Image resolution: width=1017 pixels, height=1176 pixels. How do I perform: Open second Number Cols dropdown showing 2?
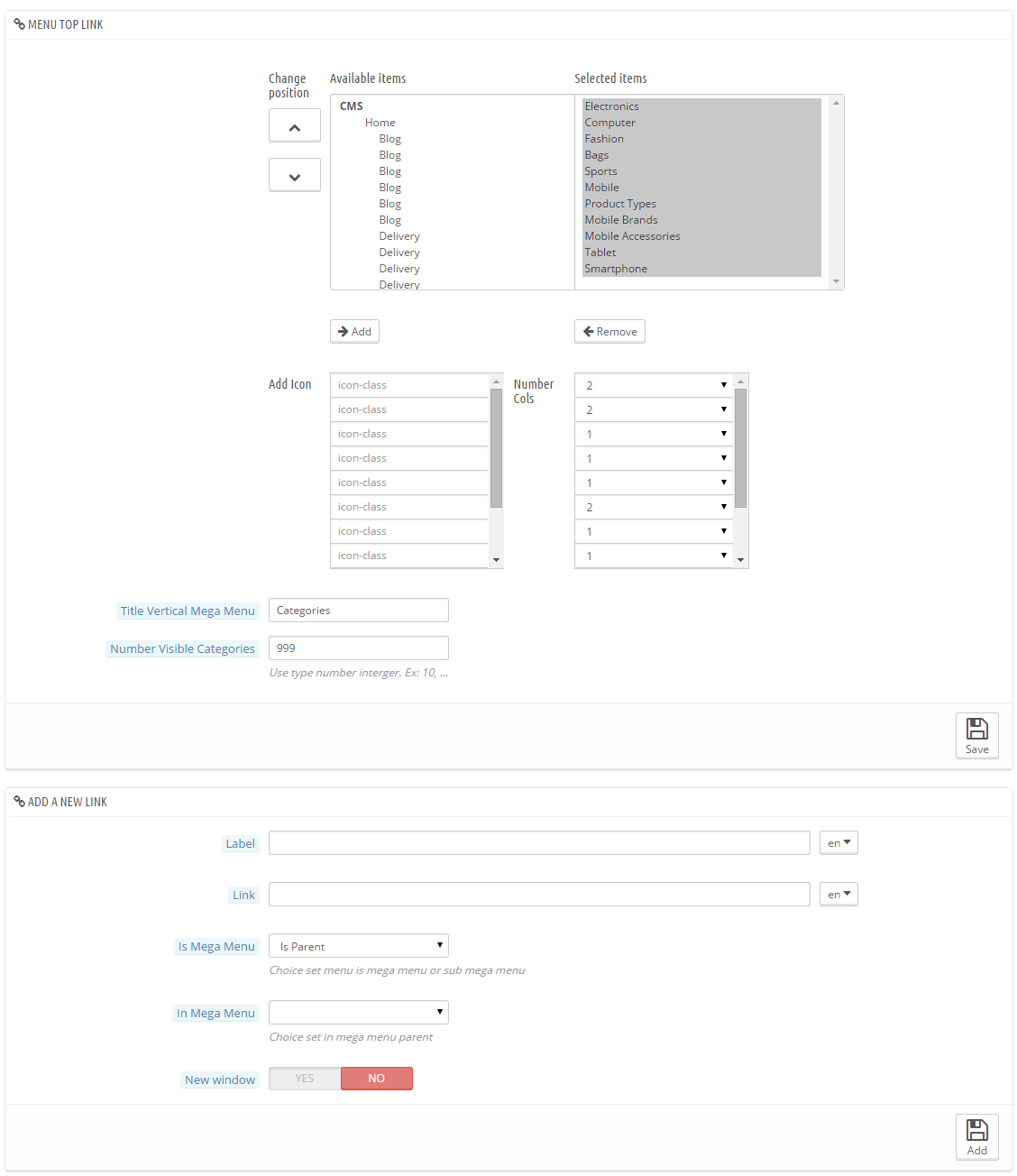coord(654,409)
